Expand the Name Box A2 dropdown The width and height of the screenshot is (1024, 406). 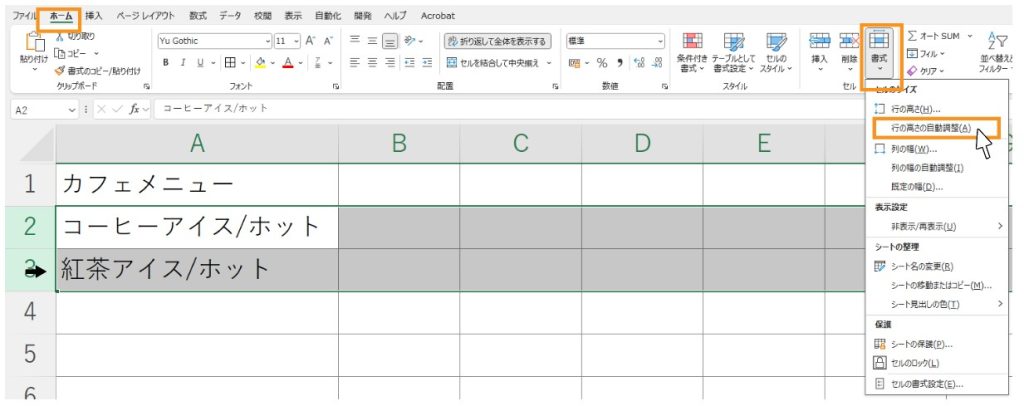click(72, 109)
